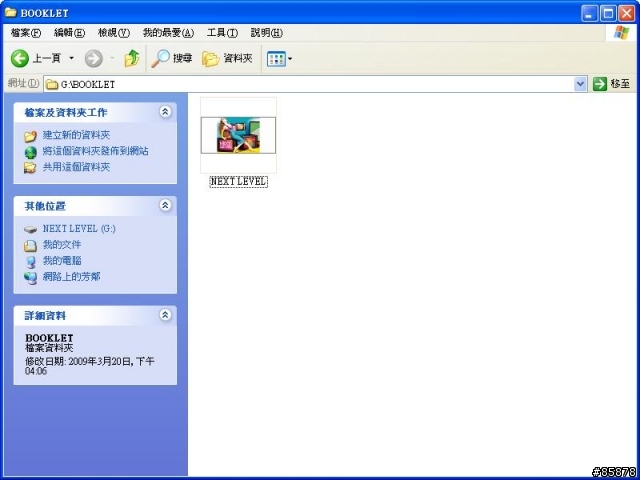The width and height of the screenshot is (640, 480).
Task: Click the green 移至 go button
Action: click(x=612, y=84)
